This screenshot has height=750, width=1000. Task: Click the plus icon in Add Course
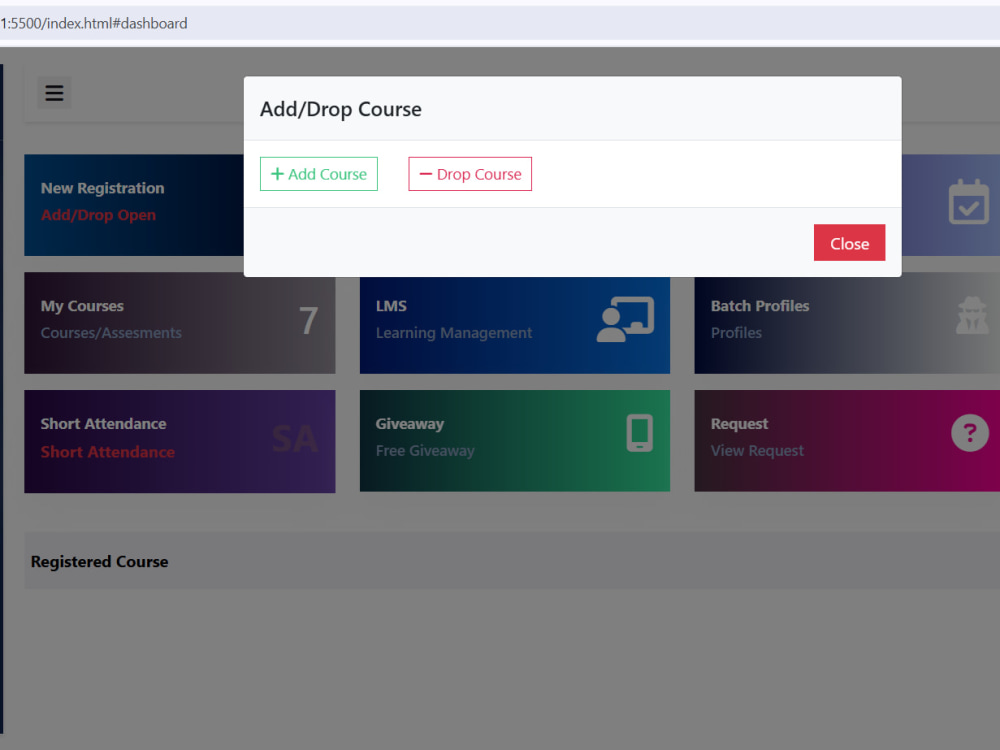point(277,174)
